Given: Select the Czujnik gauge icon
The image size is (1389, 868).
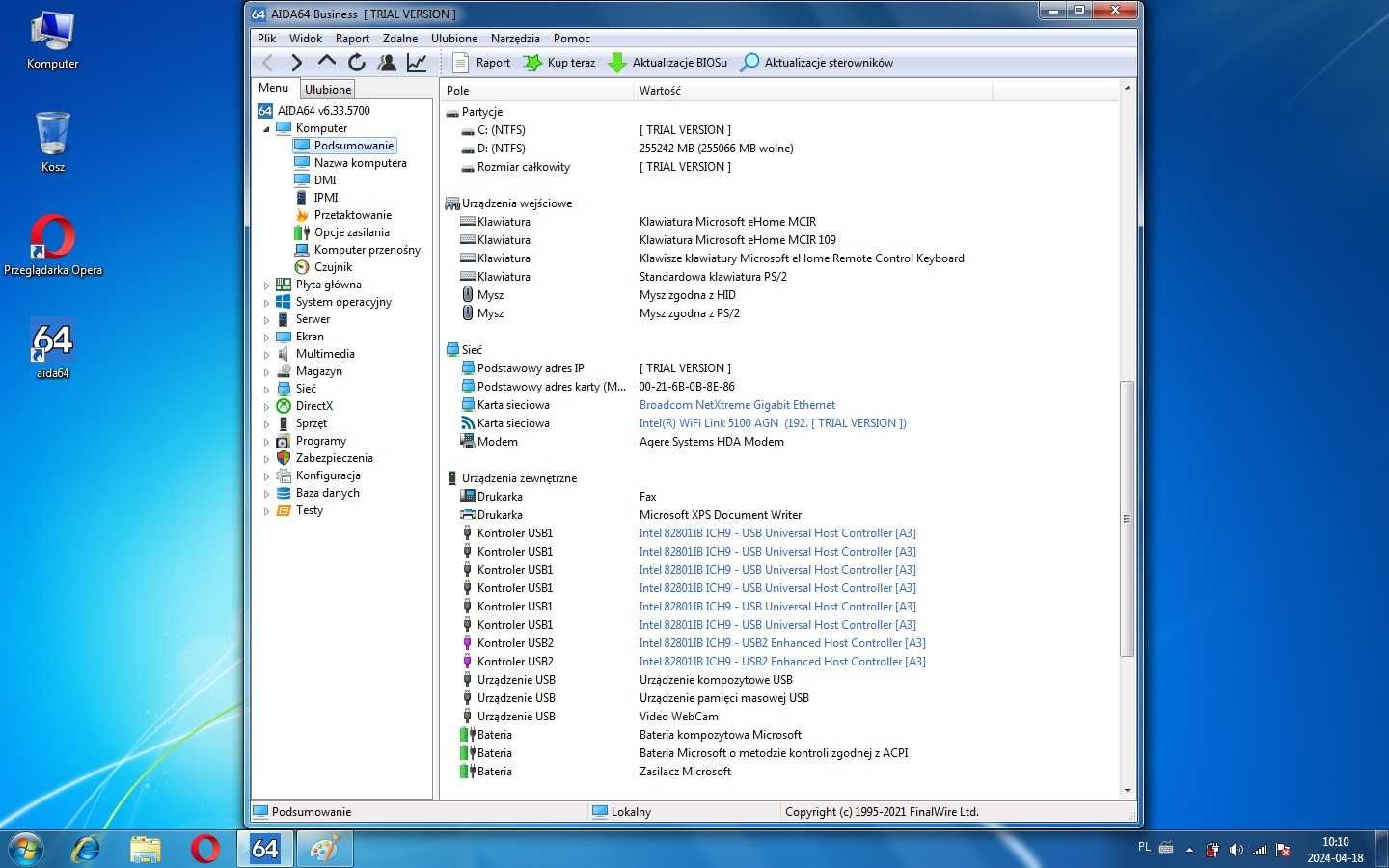Looking at the screenshot, I should (x=302, y=267).
